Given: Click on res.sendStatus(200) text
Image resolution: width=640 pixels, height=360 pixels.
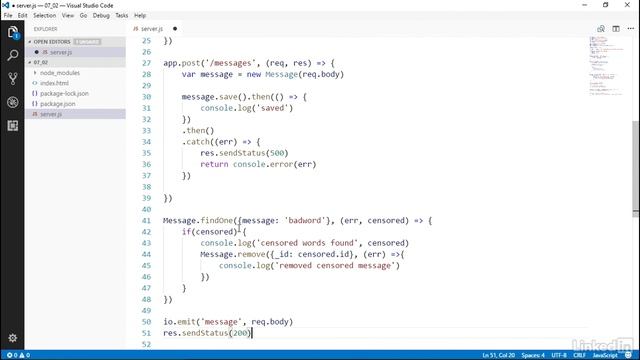Looking at the screenshot, I should click(207, 333).
